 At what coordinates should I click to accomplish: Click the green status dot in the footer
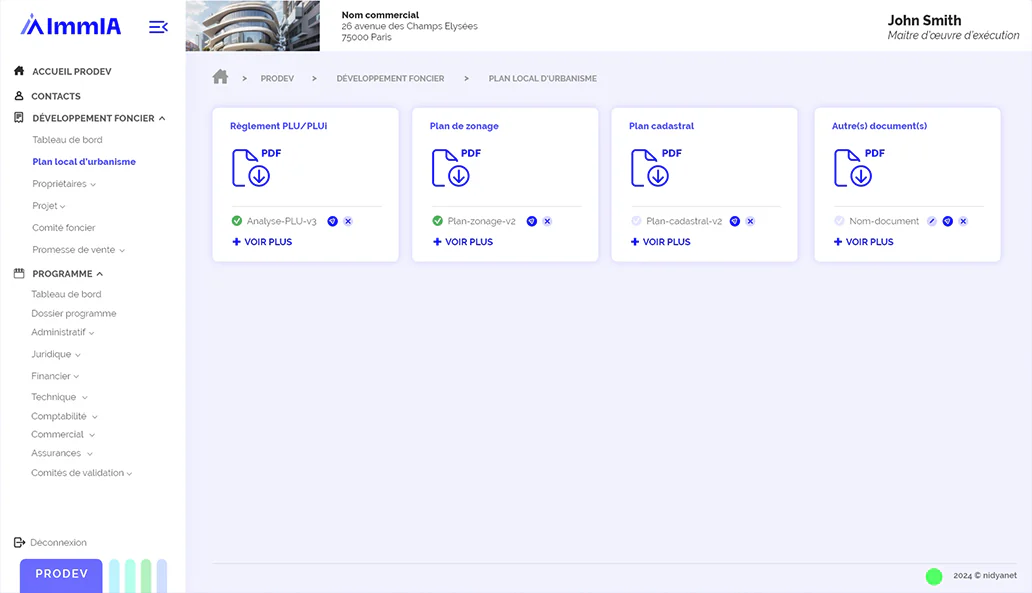[x=934, y=577]
